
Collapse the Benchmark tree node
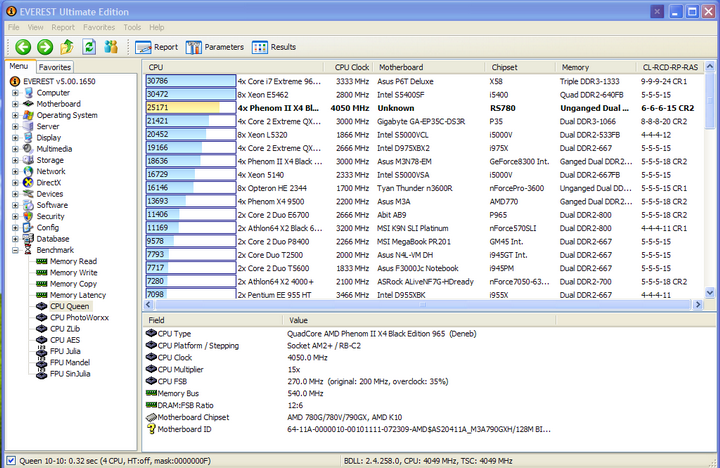(x=15, y=250)
